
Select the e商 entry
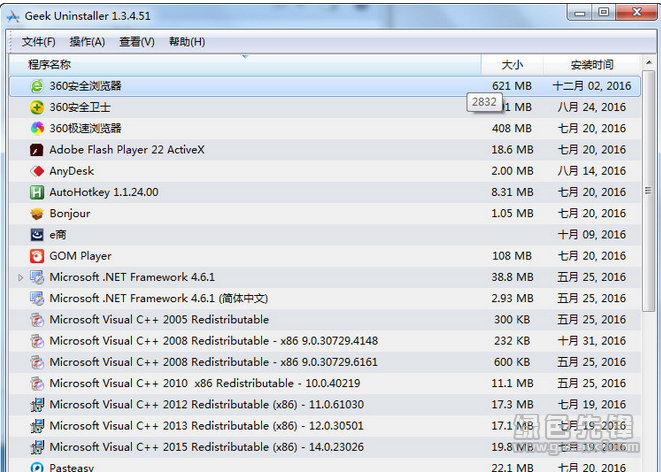point(58,234)
